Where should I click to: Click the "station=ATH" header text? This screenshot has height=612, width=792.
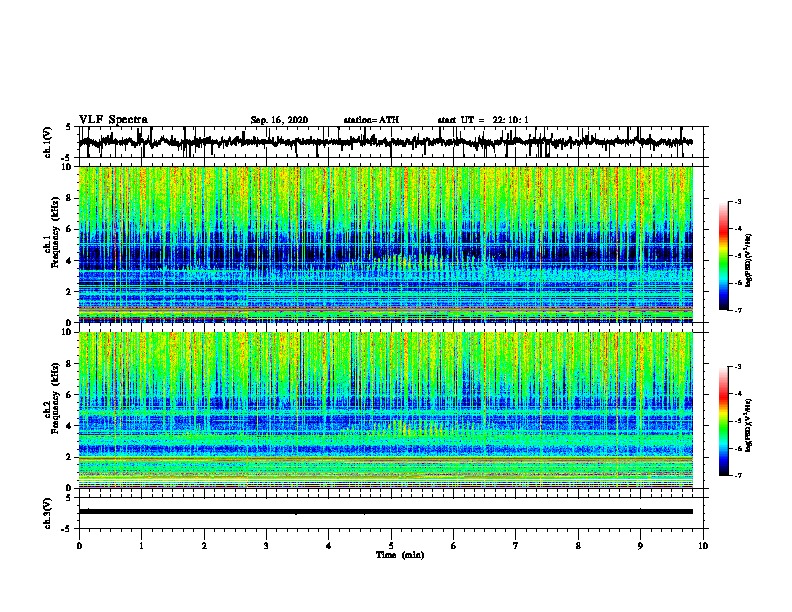click(371, 120)
